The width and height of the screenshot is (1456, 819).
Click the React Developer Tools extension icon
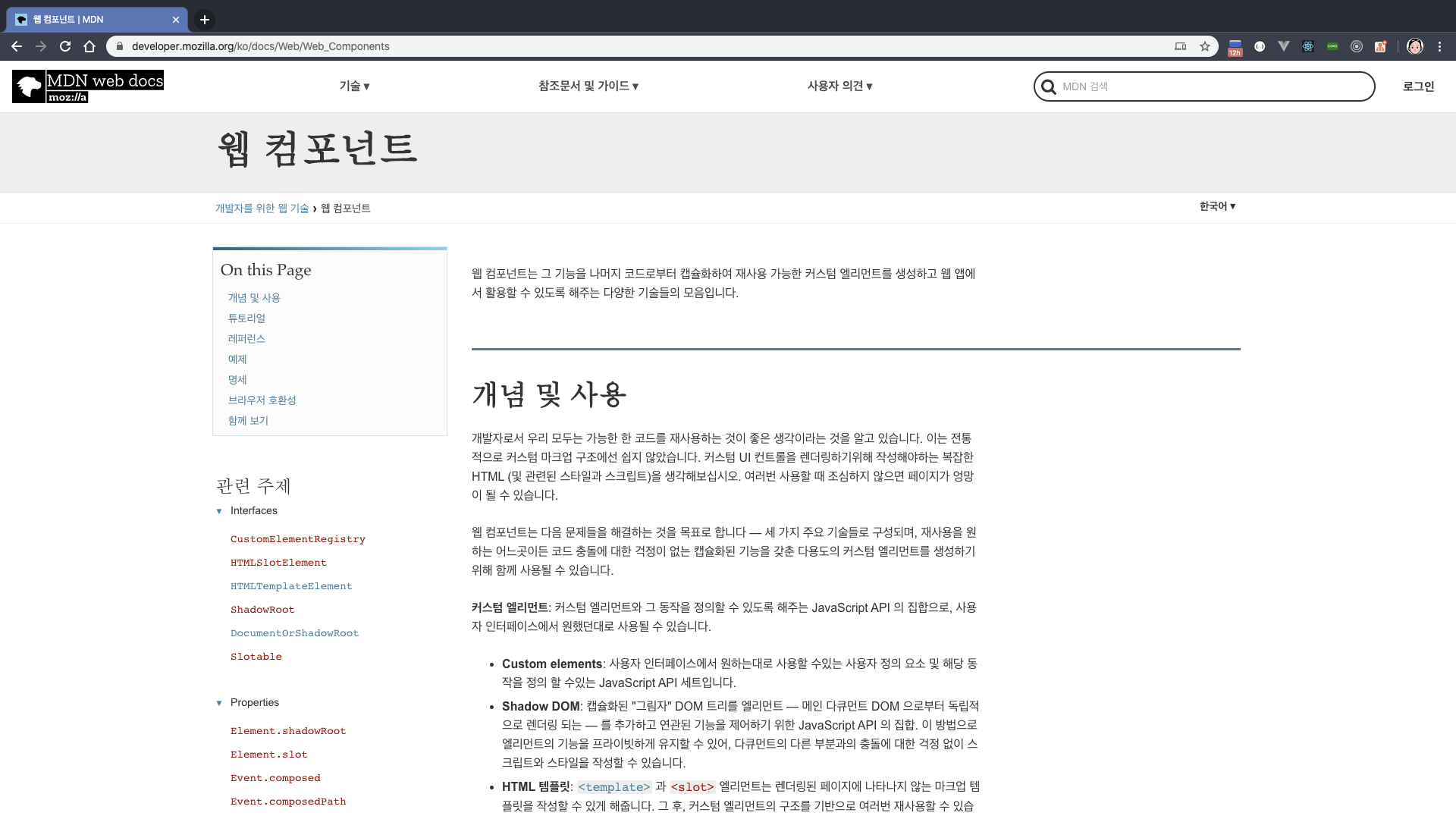click(x=1308, y=46)
